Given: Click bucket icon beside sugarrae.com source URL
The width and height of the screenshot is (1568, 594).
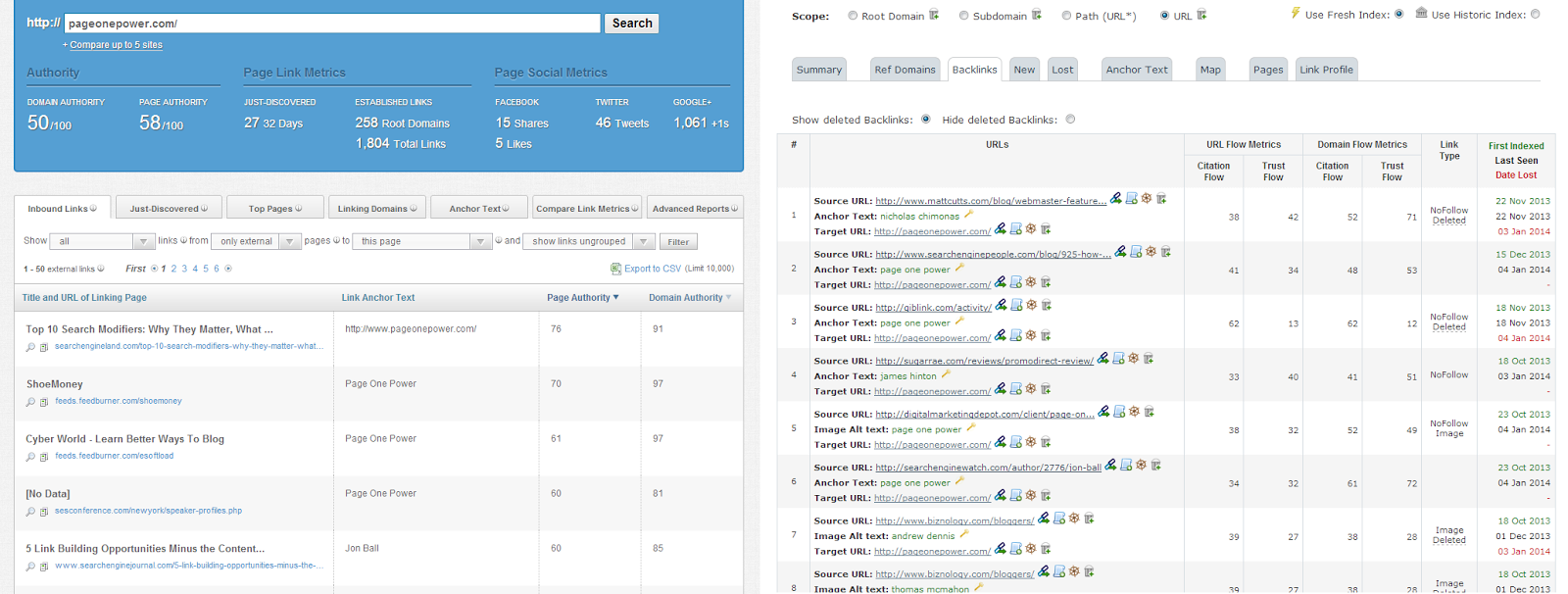Looking at the screenshot, I should [x=1149, y=359].
